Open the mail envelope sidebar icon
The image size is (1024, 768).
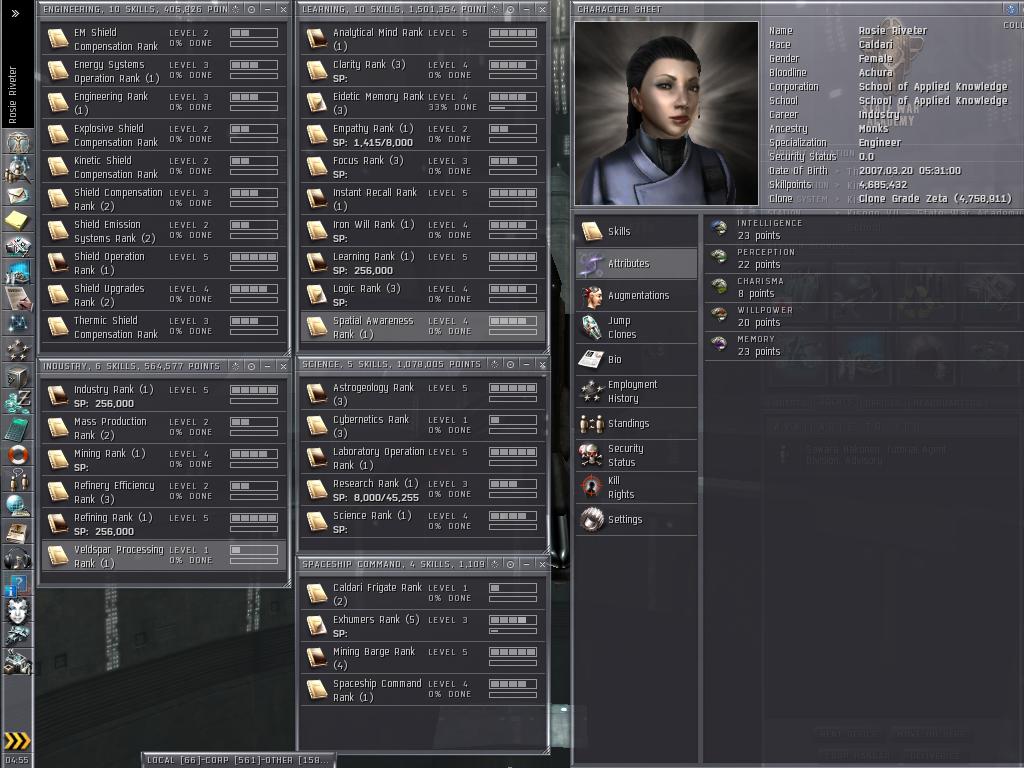pos(18,195)
